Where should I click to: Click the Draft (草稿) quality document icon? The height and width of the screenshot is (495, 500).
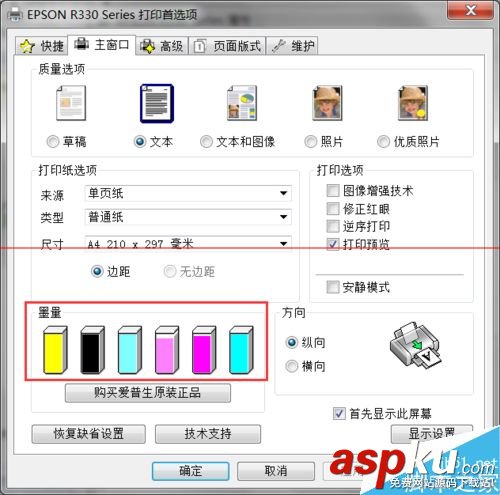(71, 103)
